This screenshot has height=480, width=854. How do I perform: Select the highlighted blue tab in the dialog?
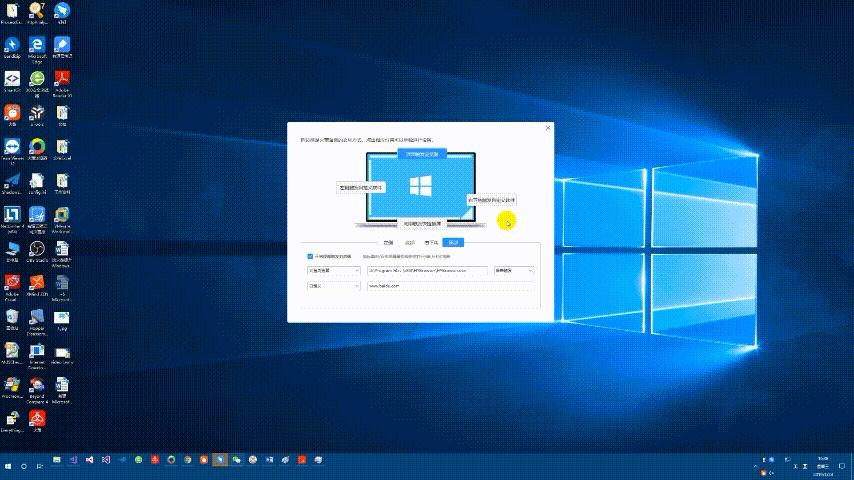453,242
